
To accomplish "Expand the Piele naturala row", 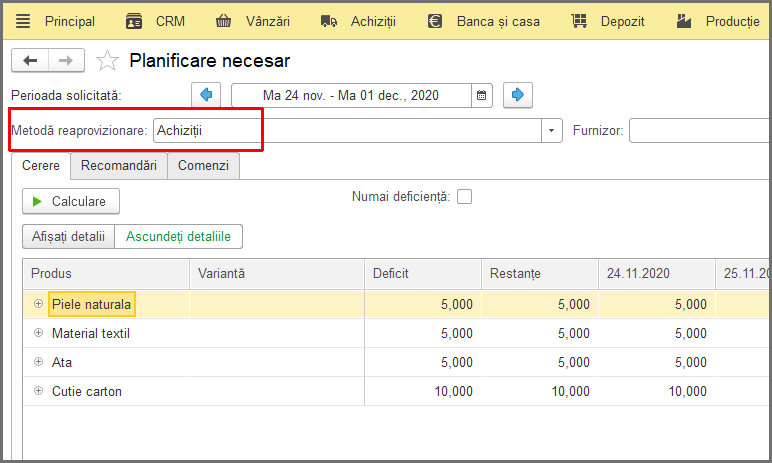I will [x=38, y=304].
